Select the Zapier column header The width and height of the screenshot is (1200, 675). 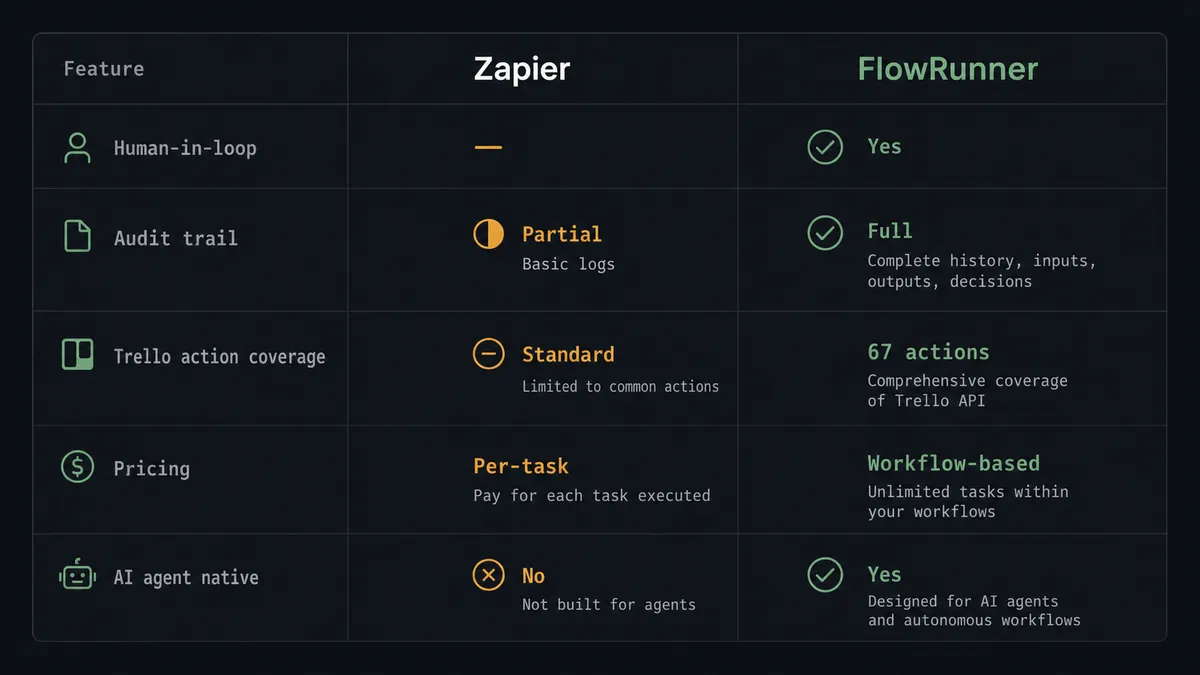click(522, 69)
